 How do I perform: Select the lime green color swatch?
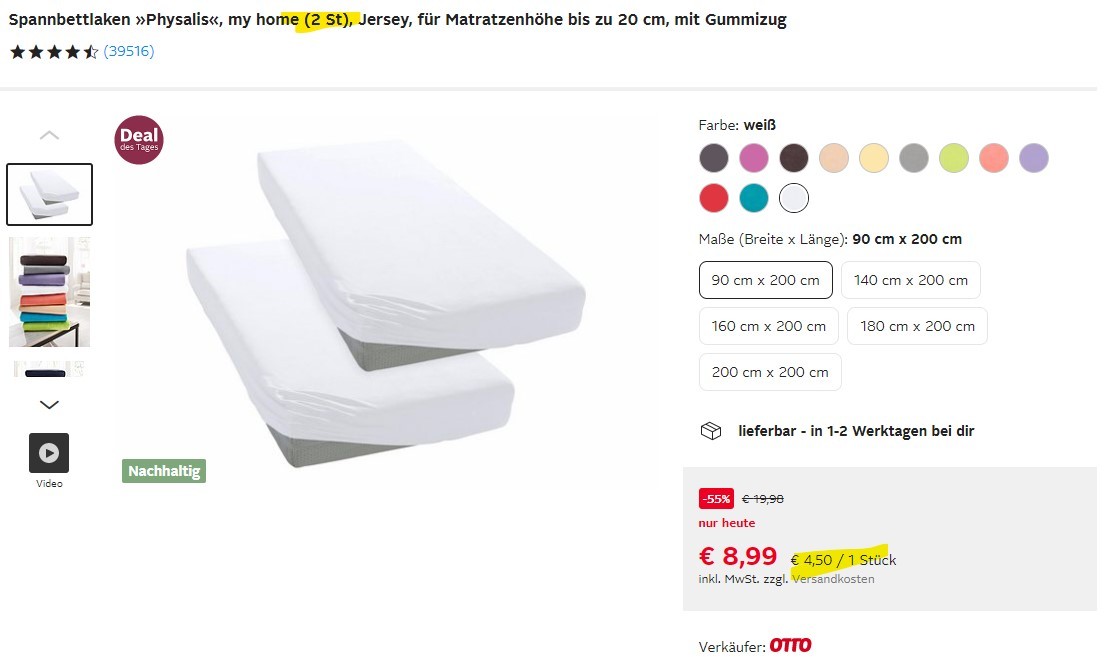[x=954, y=158]
